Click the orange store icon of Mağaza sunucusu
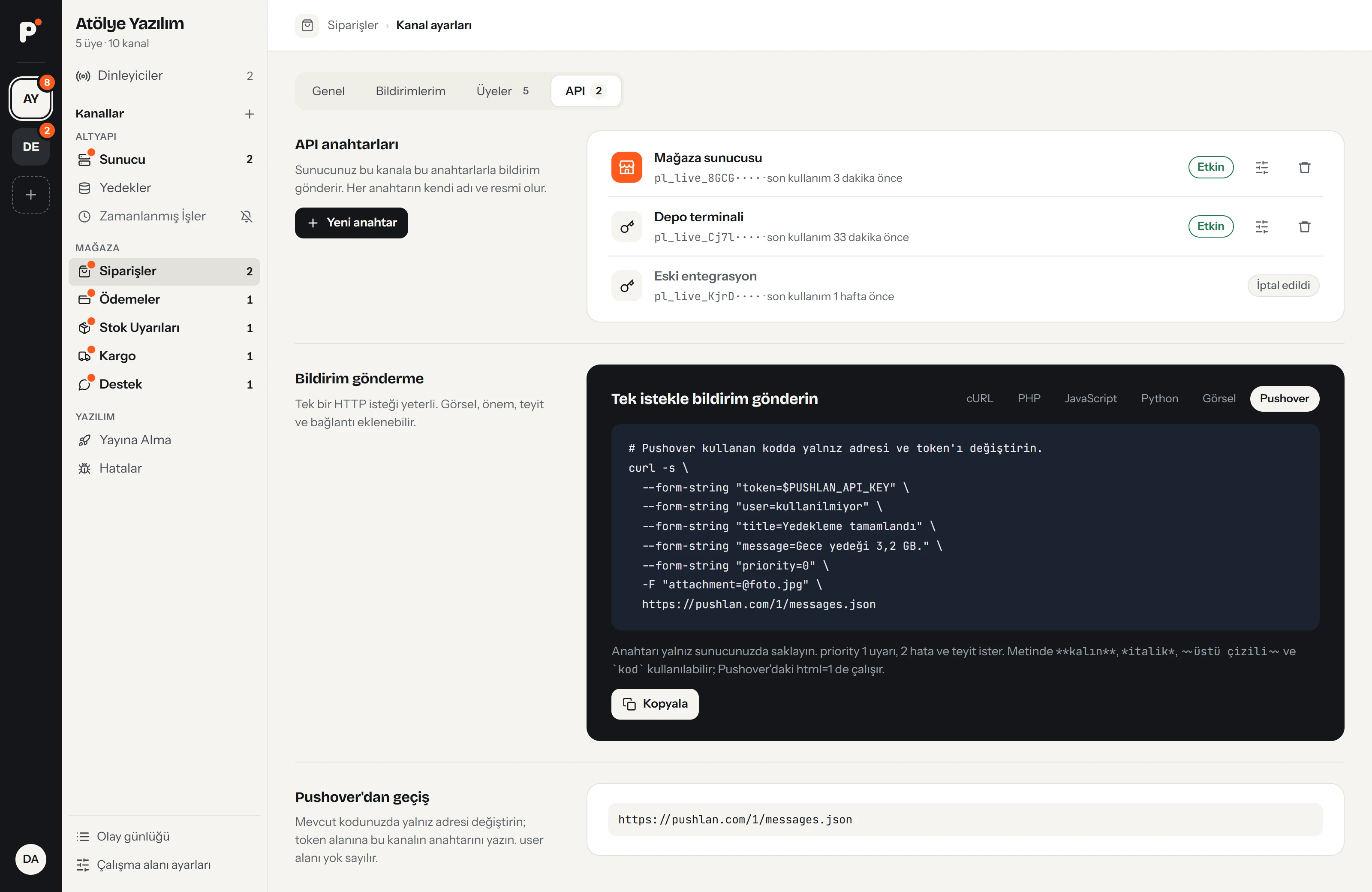This screenshot has height=892, width=1372. pyautogui.click(x=627, y=167)
